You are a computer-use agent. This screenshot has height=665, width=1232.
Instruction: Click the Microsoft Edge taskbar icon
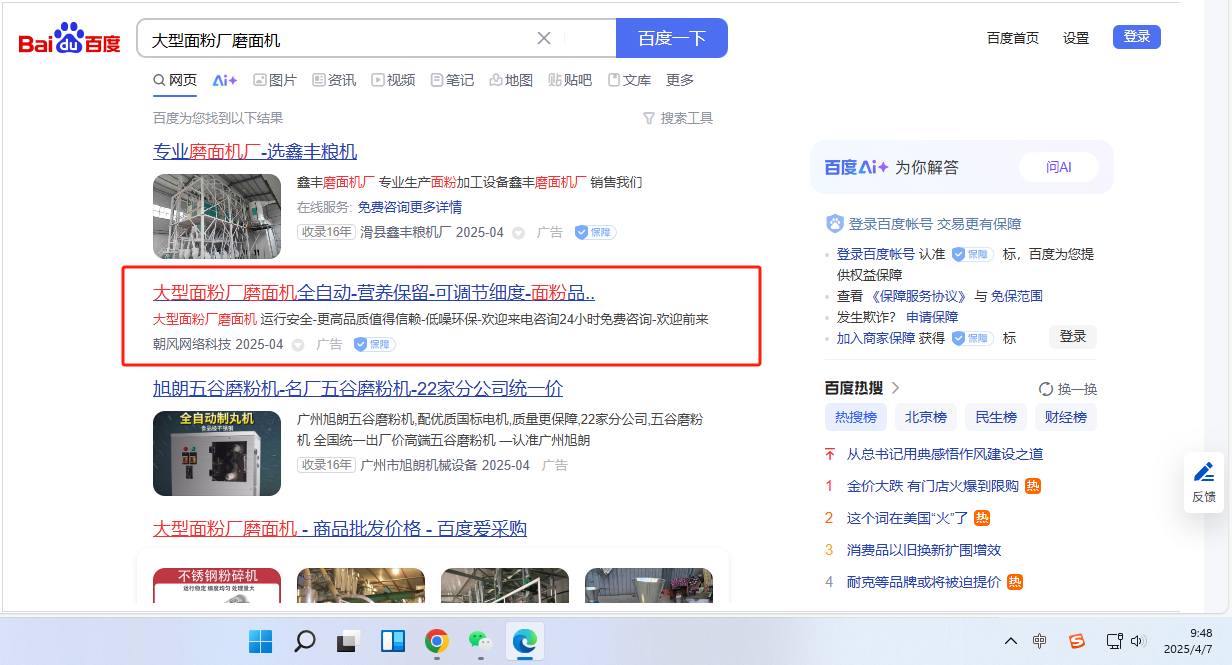tap(524, 641)
